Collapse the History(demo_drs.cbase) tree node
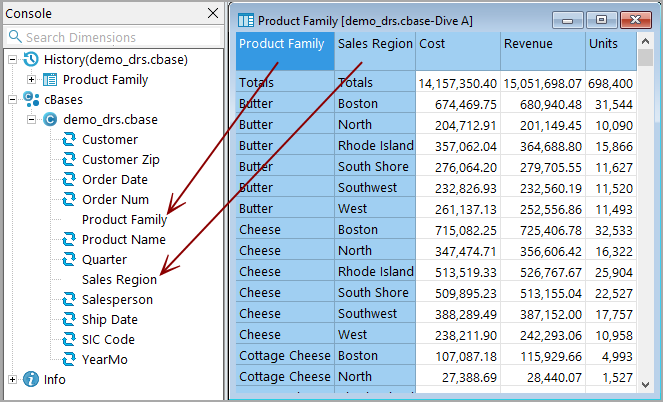This screenshot has width=663, height=402. [x=12, y=60]
